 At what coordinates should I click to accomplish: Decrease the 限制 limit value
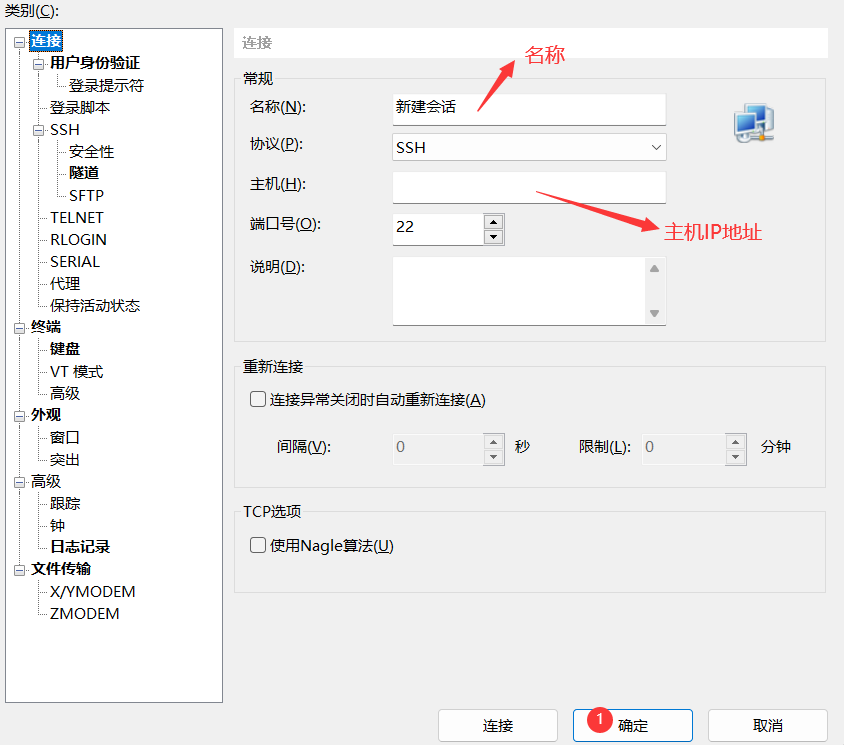pyautogui.click(x=736, y=457)
